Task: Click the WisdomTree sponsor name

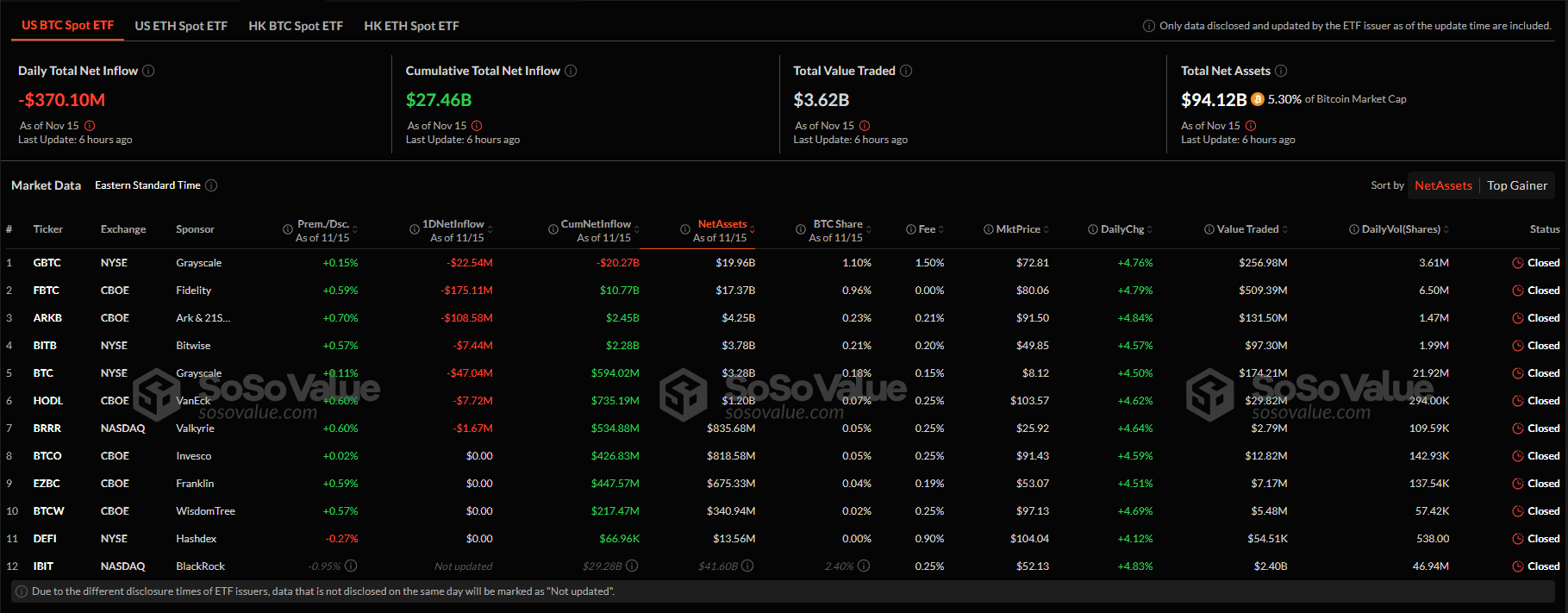Action: point(205,511)
